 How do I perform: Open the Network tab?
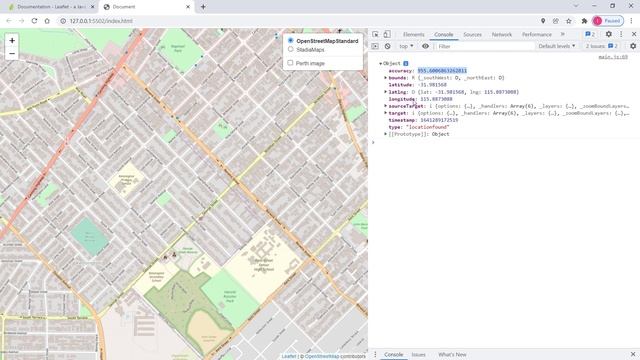[x=502, y=35]
